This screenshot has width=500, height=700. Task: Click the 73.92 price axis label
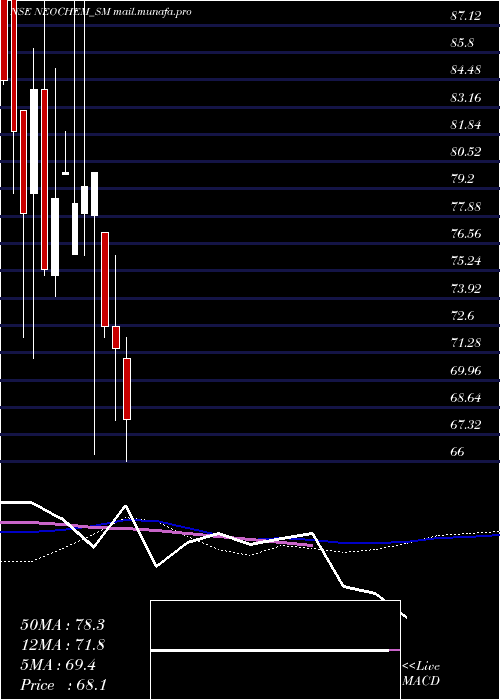point(466,288)
